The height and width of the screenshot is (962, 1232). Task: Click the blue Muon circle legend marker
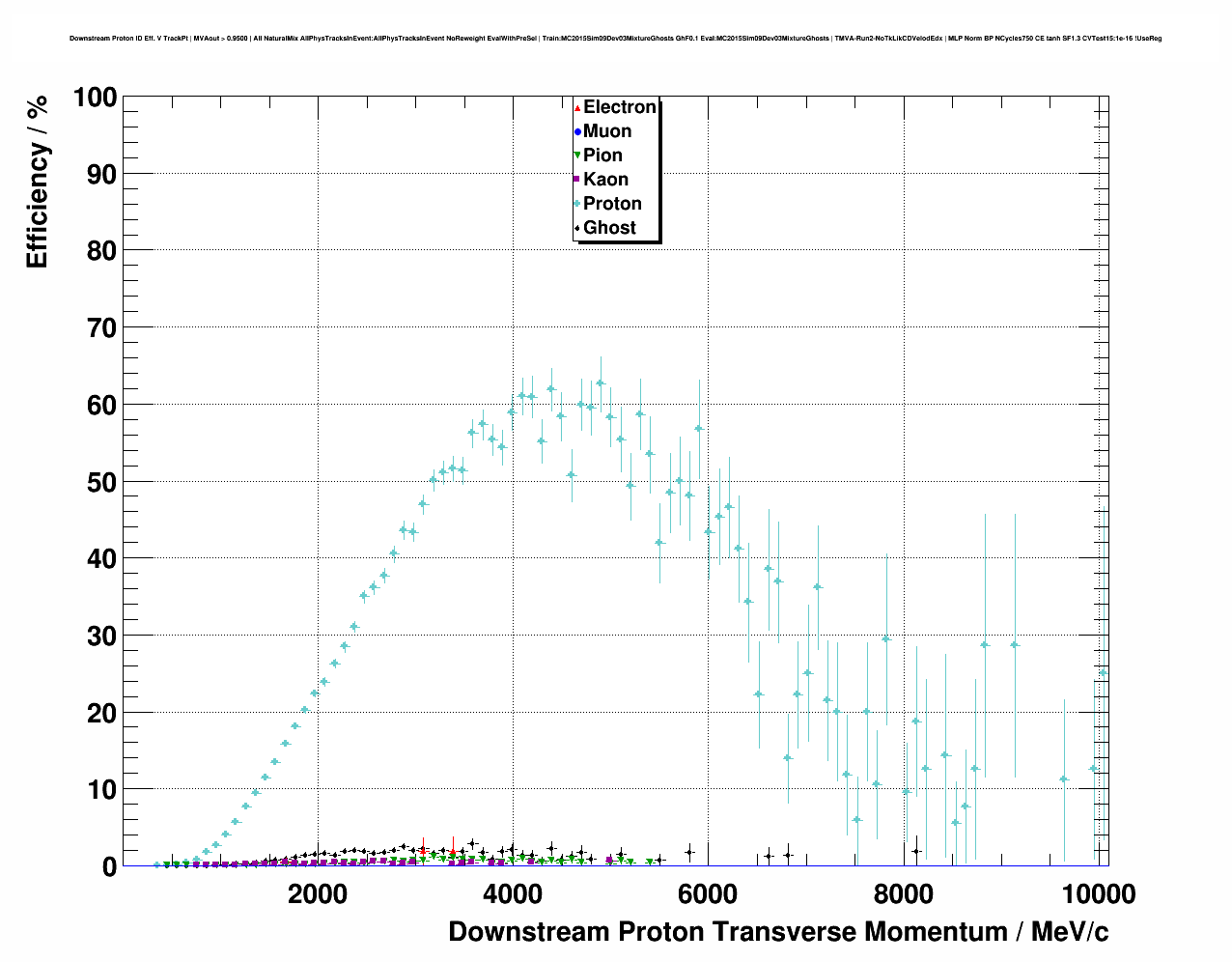point(577,131)
